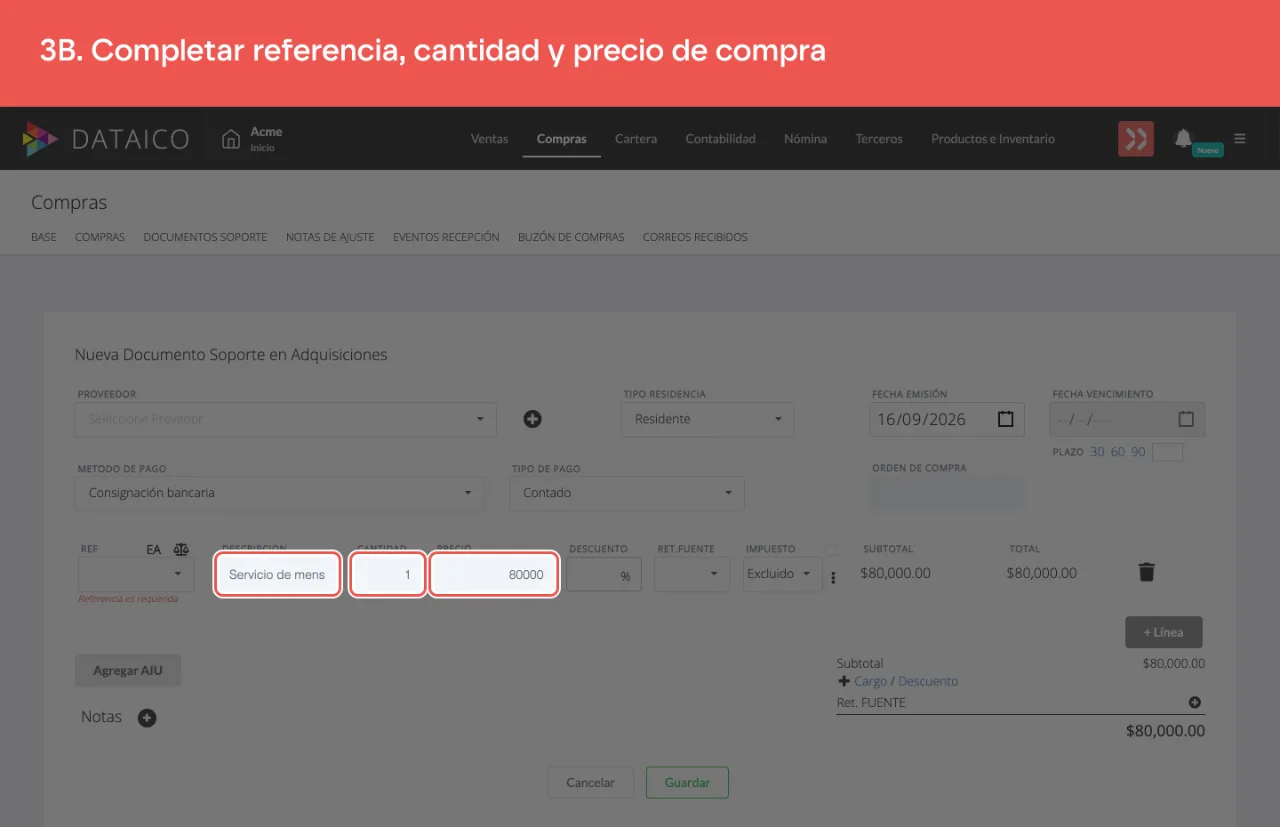Add a note with Notas plus icon
This screenshot has width=1280, height=827.
(x=147, y=718)
